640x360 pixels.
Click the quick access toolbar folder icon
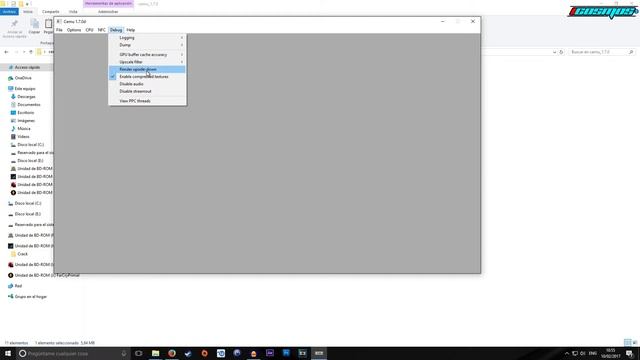point(21,4)
